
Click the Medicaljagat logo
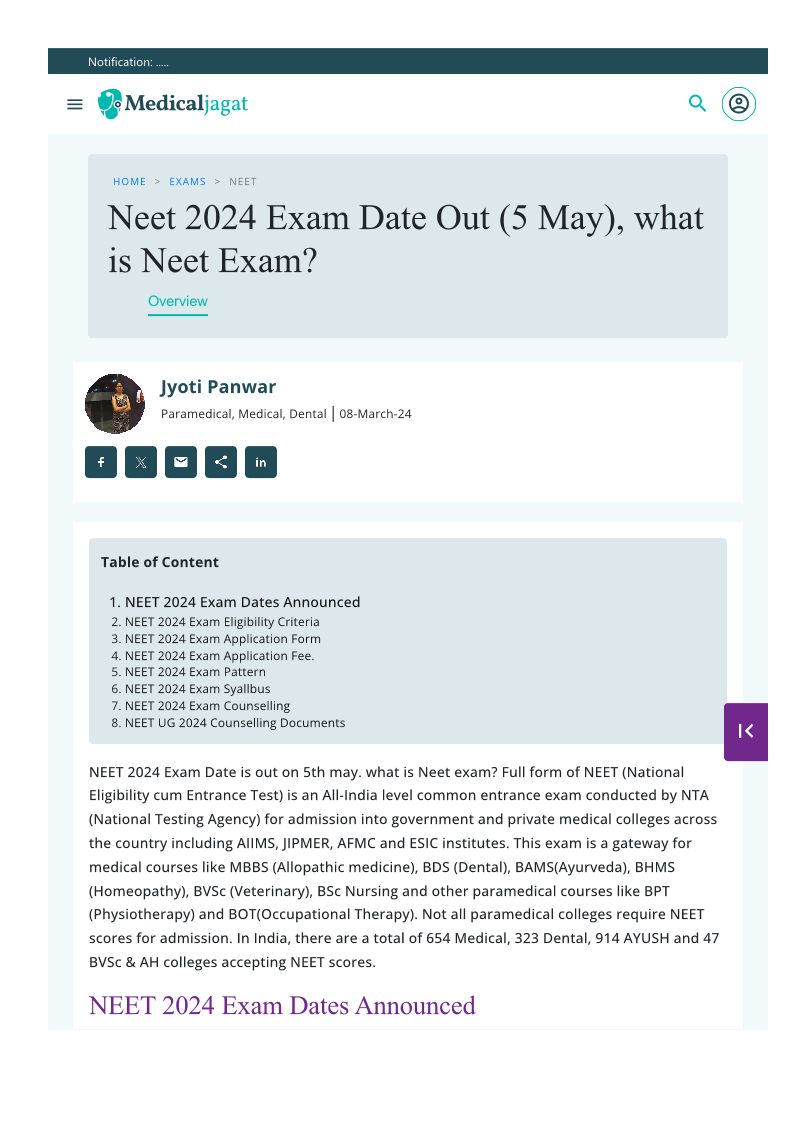tap(173, 104)
